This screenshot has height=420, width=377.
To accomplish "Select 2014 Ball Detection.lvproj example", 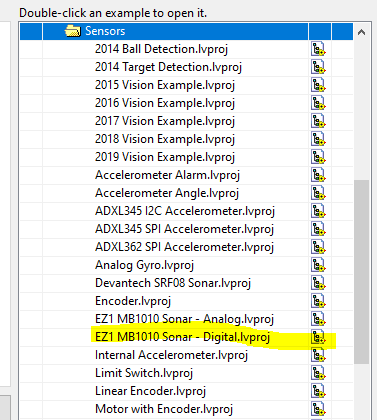I will click(x=161, y=49).
